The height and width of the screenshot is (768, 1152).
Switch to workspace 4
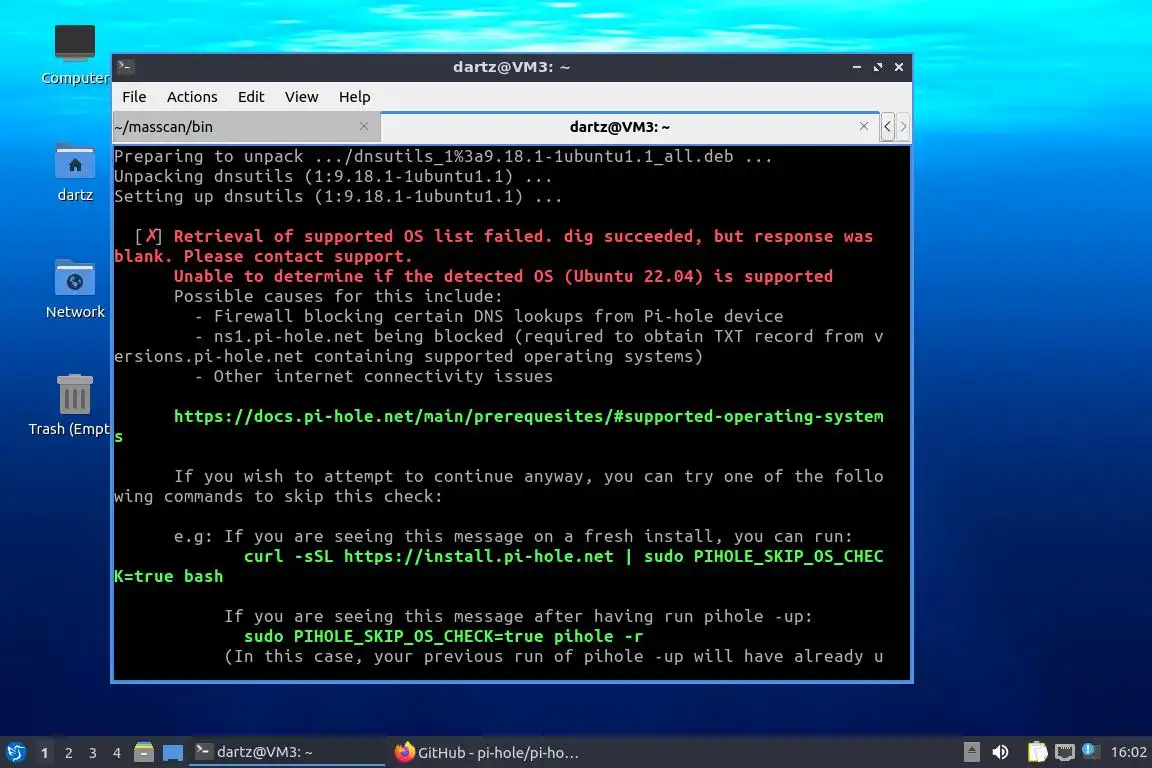(117, 753)
